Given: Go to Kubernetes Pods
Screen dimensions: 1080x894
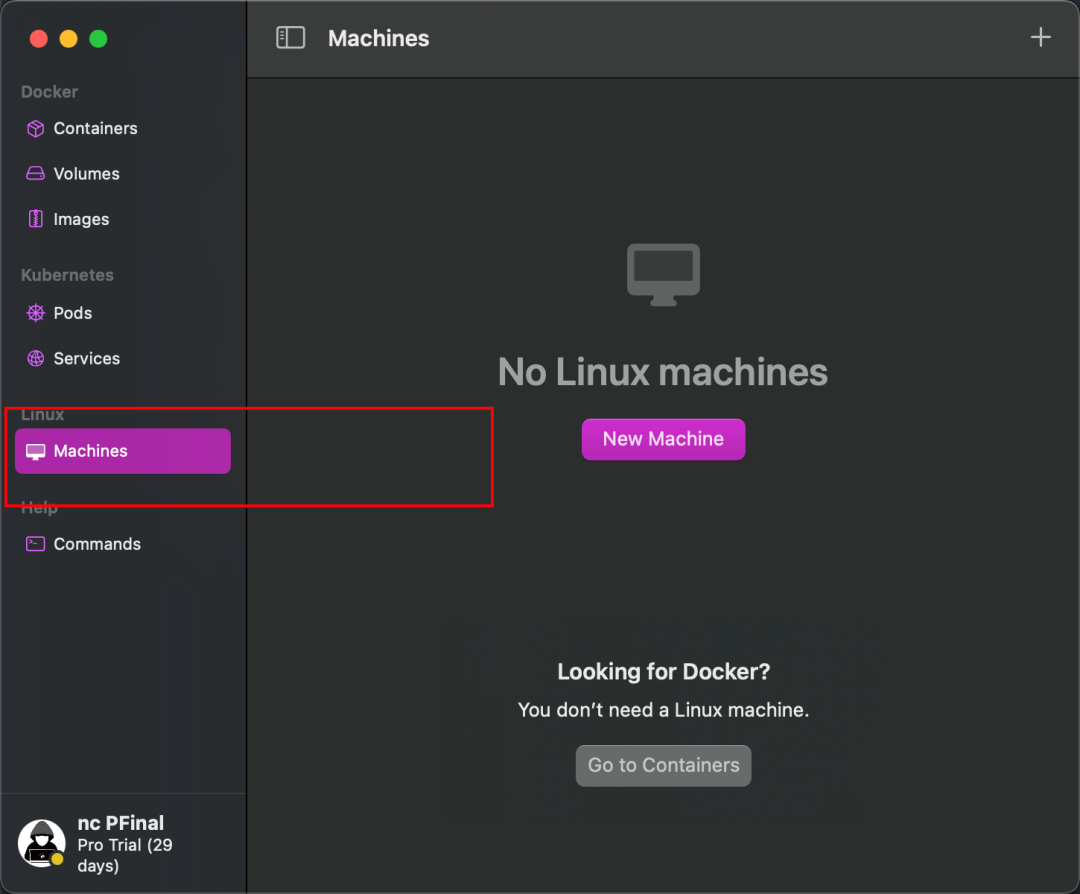Looking at the screenshot, I should pos(123,313).
